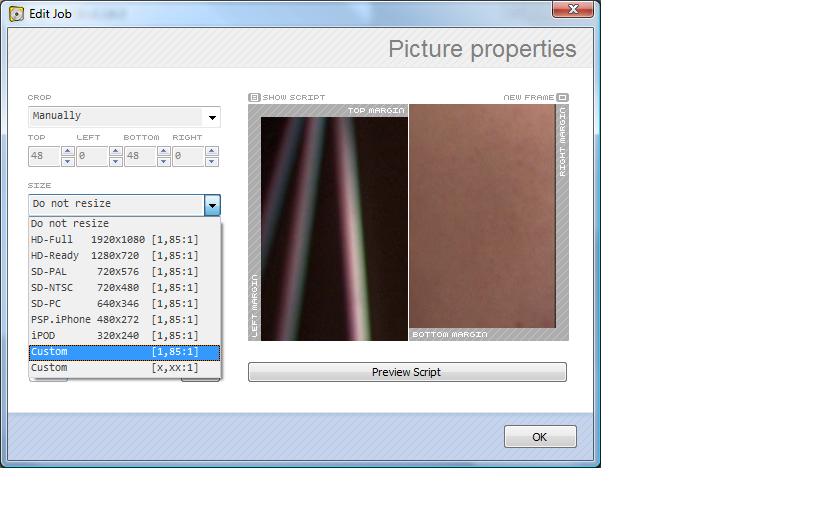
Task: Click the Right crop input field
Action: (x=189, y=156)
